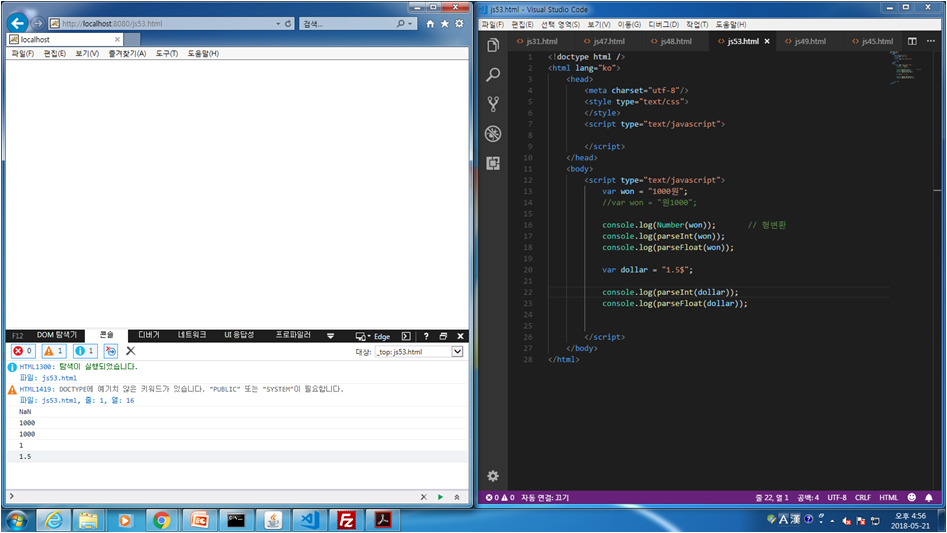
Task: Open console toggle icon in F12 toolbar
Action: point(406,336)
